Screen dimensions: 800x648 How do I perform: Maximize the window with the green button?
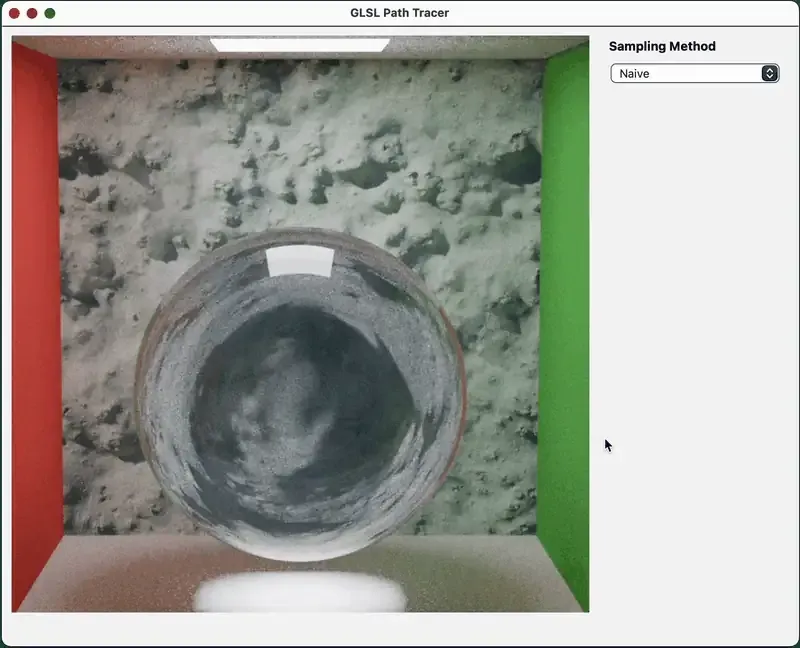[50, 13]
